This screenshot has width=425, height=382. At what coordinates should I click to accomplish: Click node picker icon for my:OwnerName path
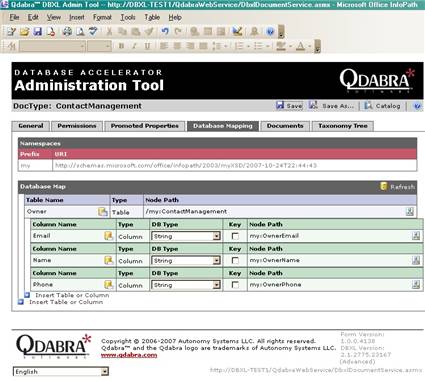(416, 260)
